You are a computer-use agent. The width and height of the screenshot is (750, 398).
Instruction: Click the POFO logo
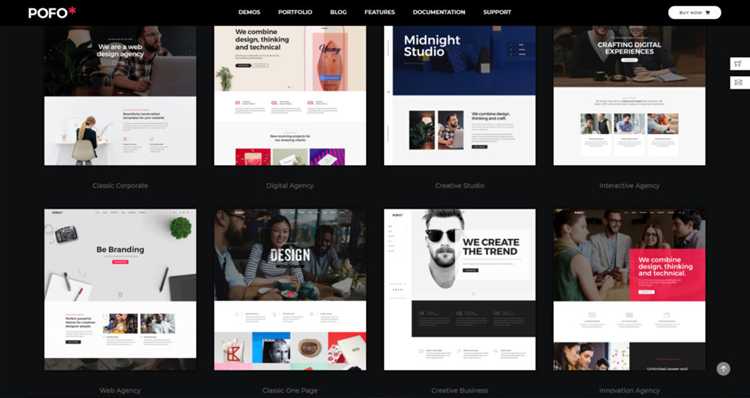[x=52, y=12]
